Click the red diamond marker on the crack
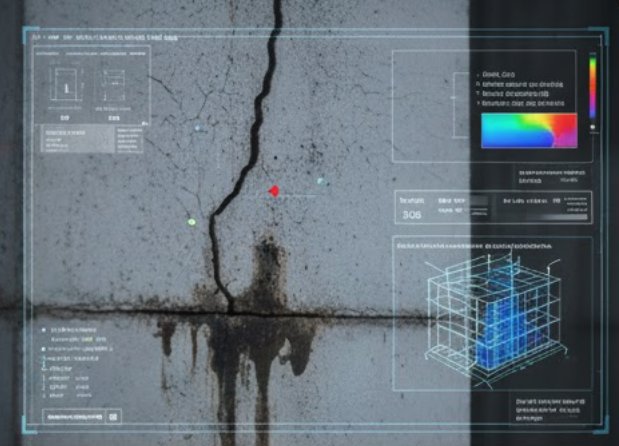Screen dimensions: 619x446 point(274,190)
